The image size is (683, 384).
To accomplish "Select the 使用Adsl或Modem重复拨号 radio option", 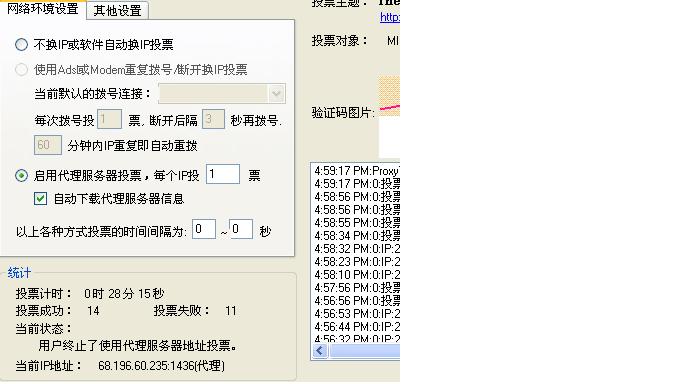I will [x=21, y=70].
